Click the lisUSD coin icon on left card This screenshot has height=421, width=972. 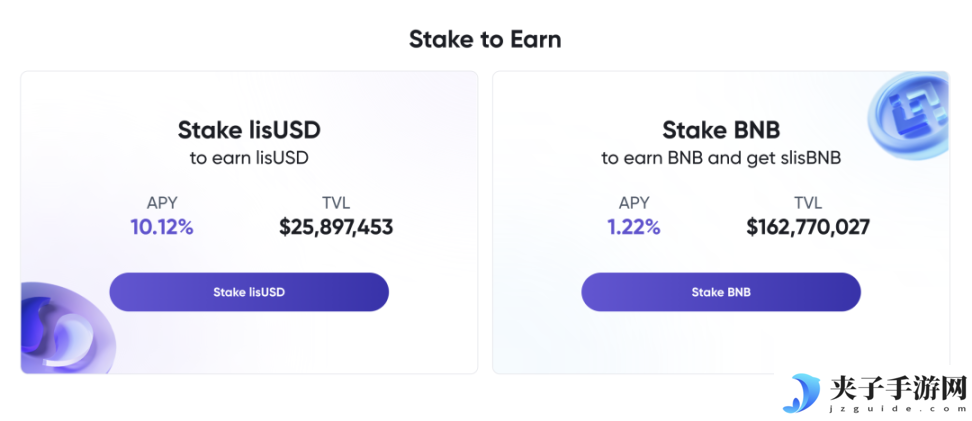(67, 329)
